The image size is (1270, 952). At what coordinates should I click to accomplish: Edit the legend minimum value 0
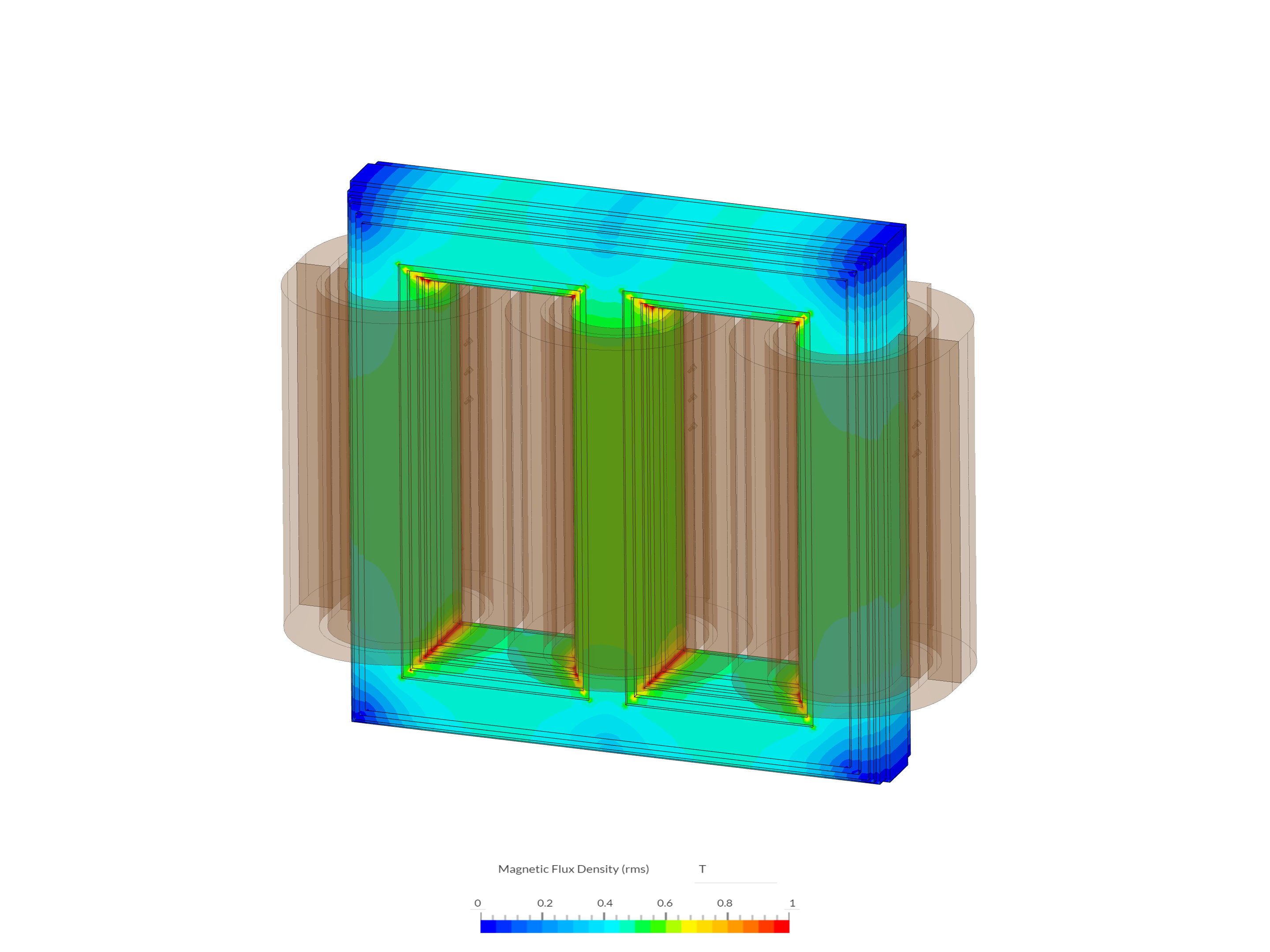[477, 903]
